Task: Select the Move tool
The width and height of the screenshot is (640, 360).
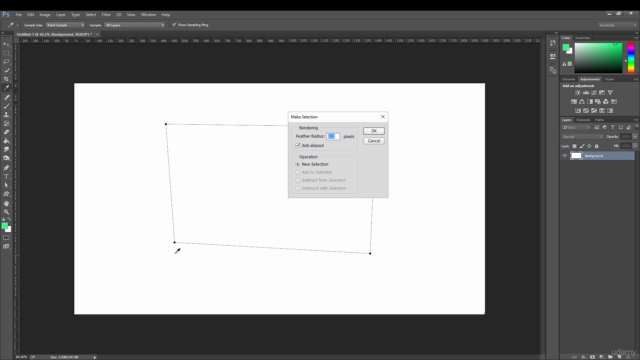Action: [6, 44]
